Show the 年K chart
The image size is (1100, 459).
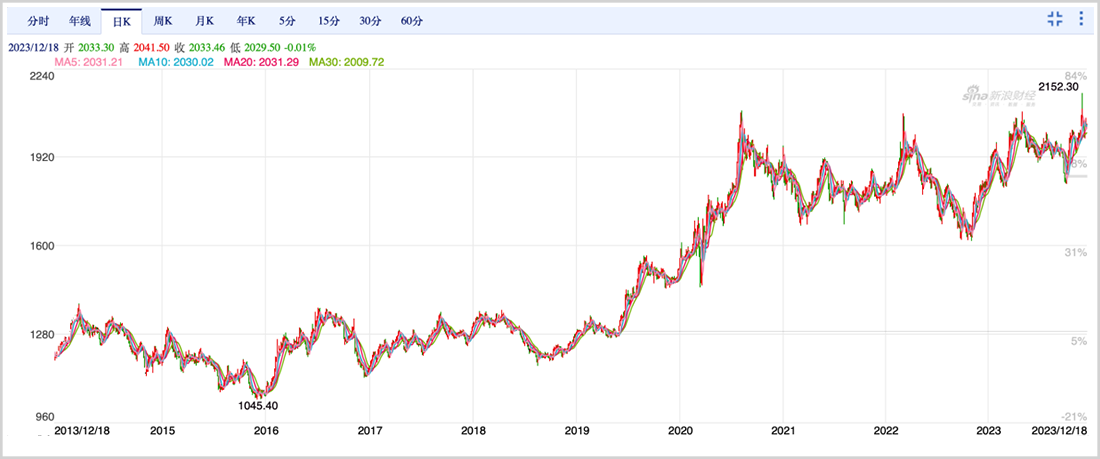coord(246,21)
